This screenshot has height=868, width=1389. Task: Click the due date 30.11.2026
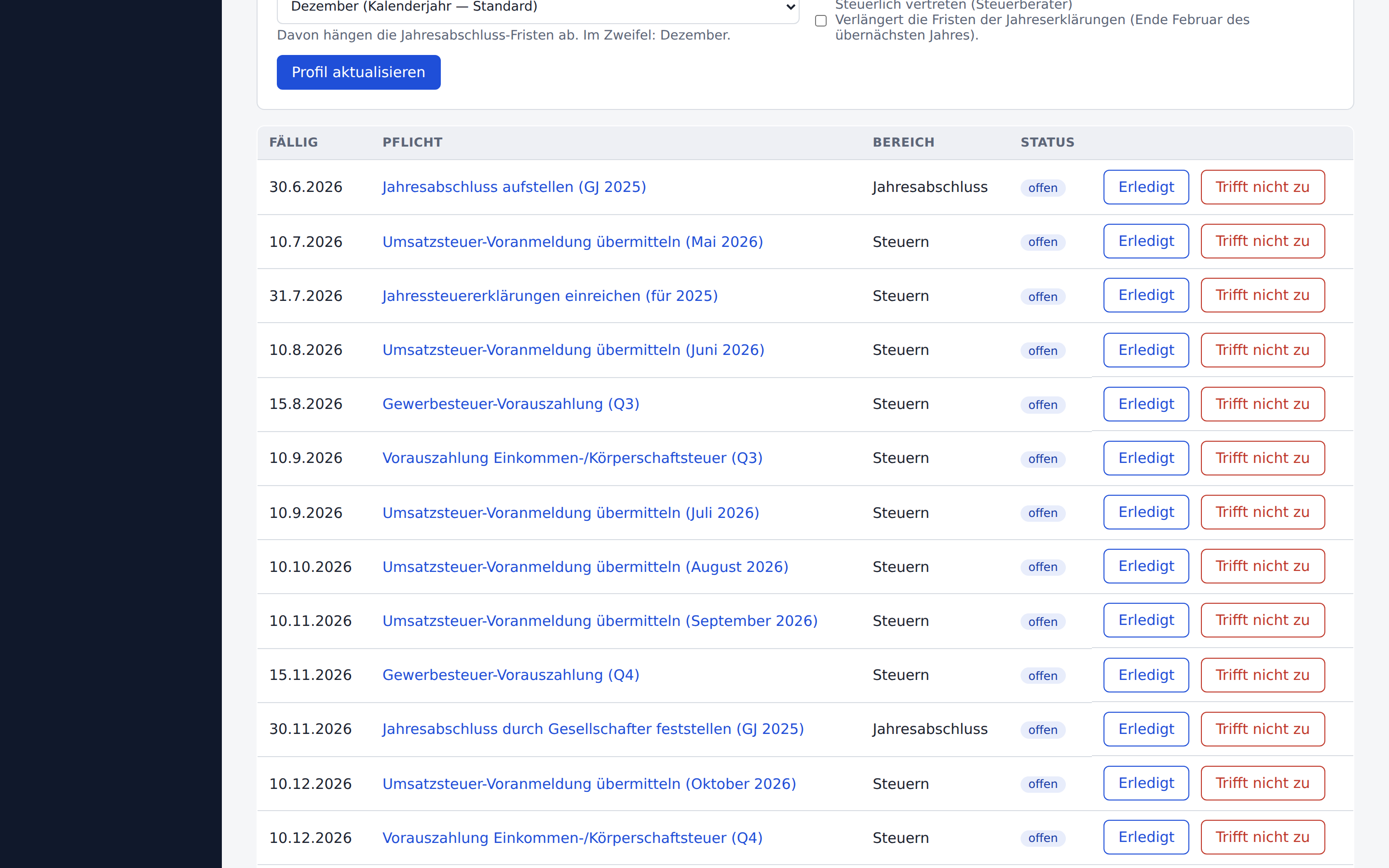(310, 729)
